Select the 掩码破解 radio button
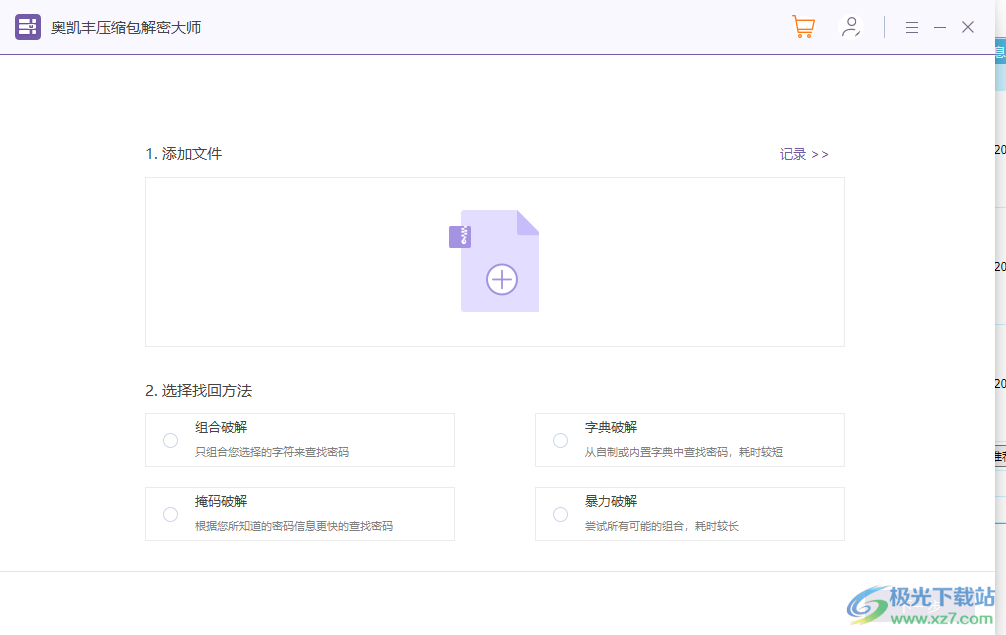This screenshot has width=1006, height=635. 171,514
